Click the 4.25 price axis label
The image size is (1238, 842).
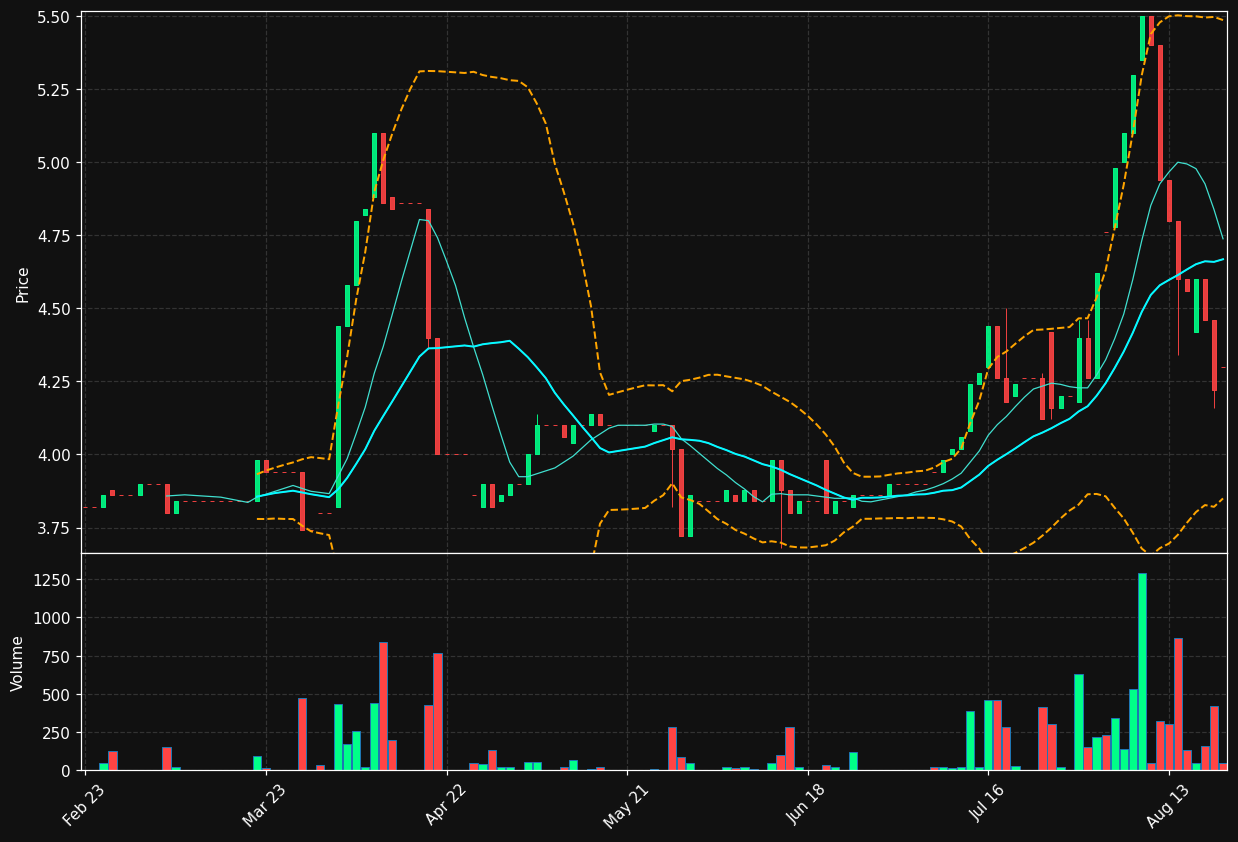(x=53, y=382)
